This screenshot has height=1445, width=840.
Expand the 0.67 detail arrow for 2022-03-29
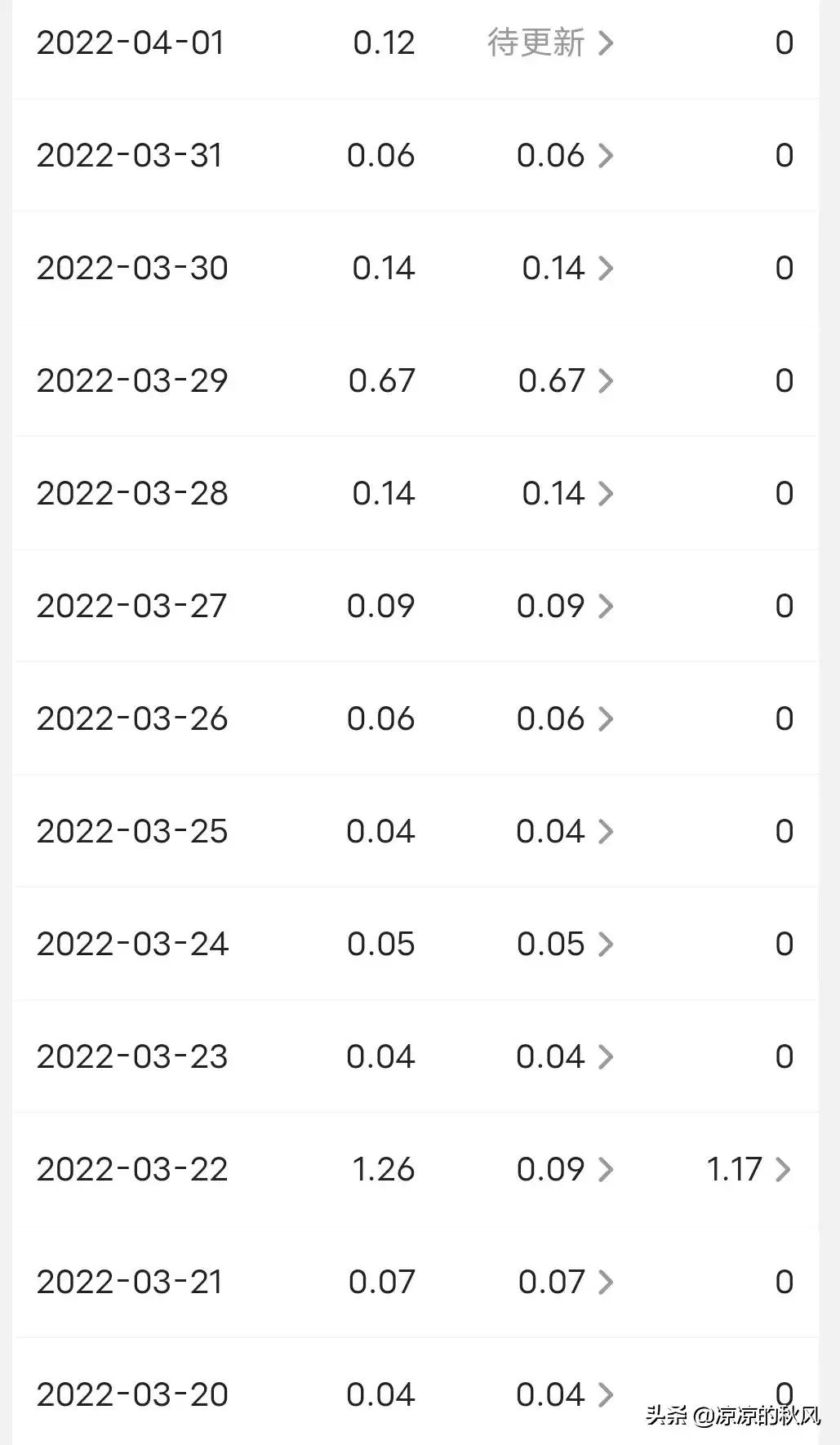pyautogui.click(x=605, y=381)
